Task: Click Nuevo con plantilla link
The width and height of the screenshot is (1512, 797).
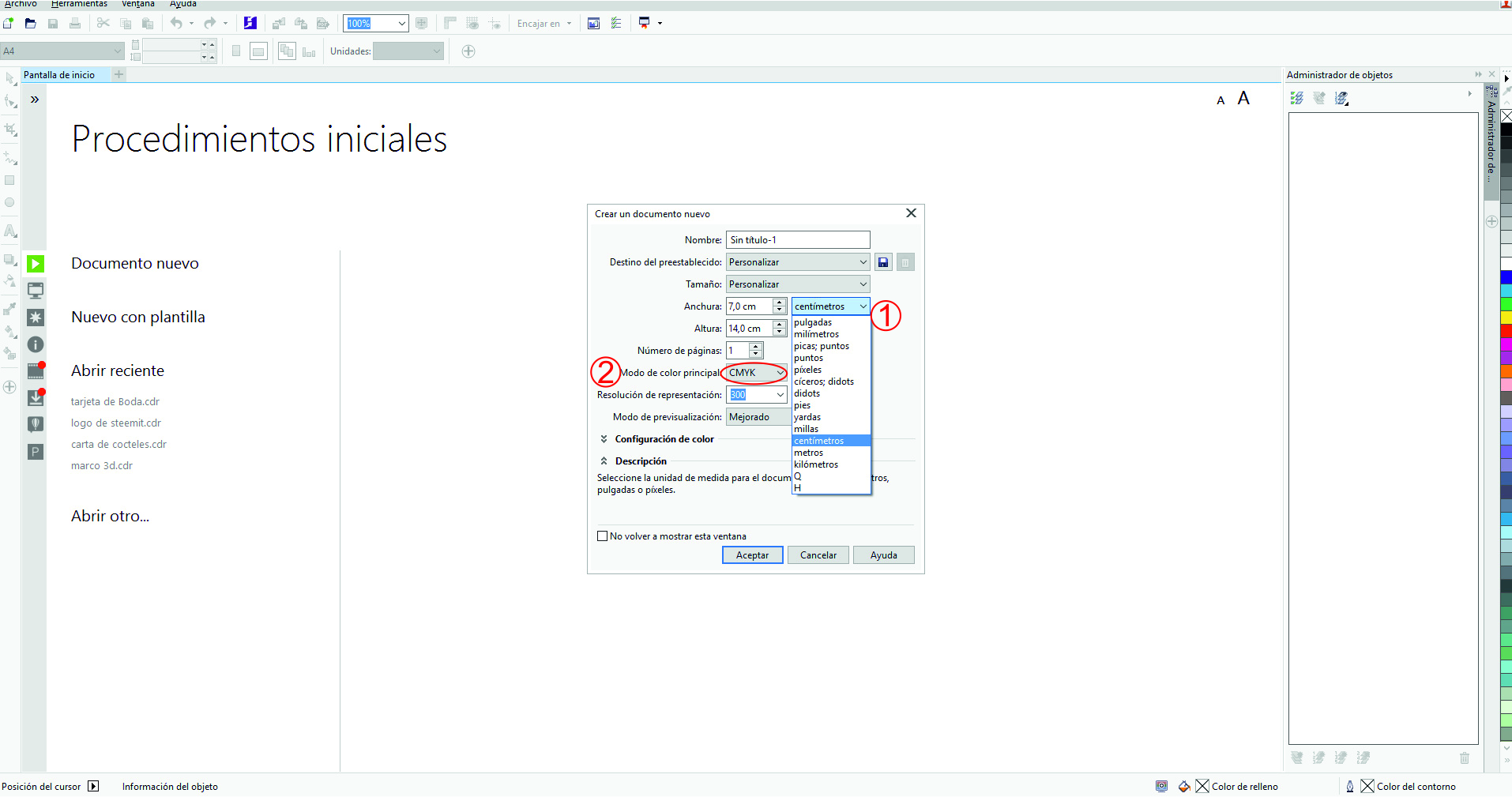Action: [138, 317]
